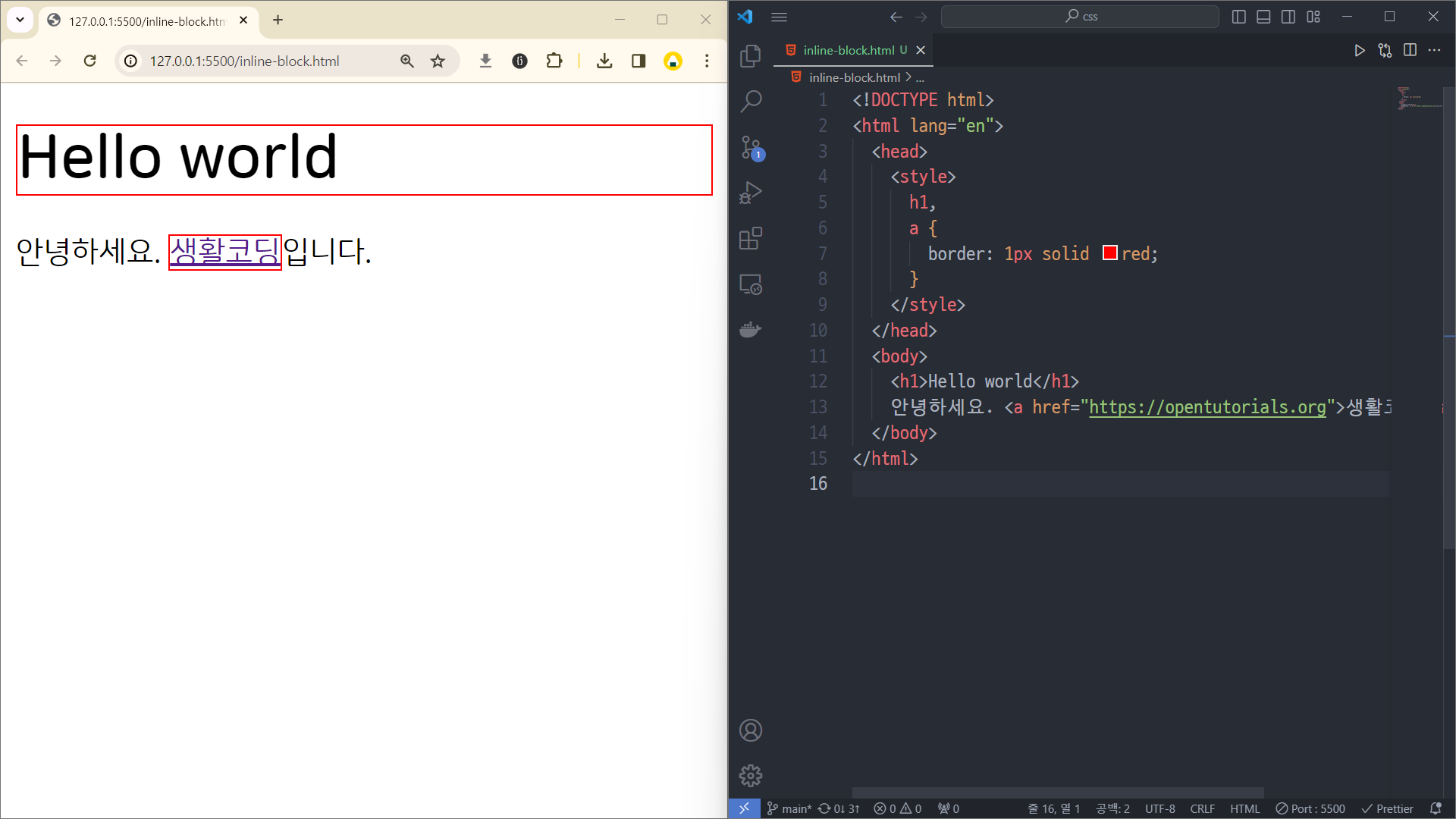Viewport: 1456px width, 819px height.
Task: Open the Remote Explorer view
Action: pyautogui.click(x=750, y=284)
